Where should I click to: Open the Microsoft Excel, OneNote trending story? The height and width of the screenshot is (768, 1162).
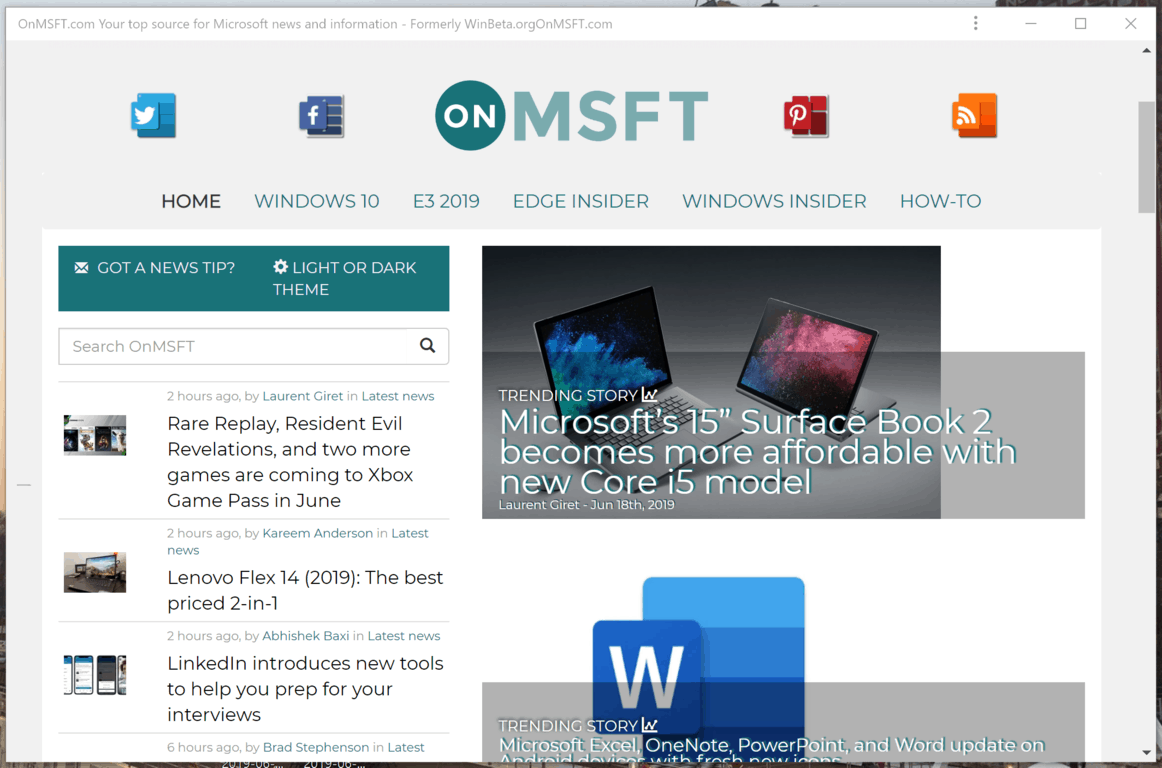point(771,750)
